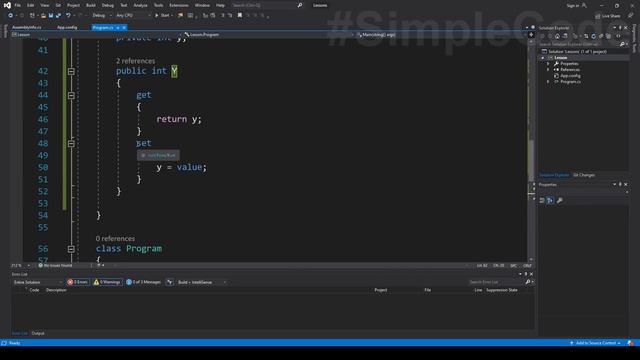The width and height of the screenshot is (640, 360).
Task: Select the Solution 'Lessons' root node
Action: point(577,52)
